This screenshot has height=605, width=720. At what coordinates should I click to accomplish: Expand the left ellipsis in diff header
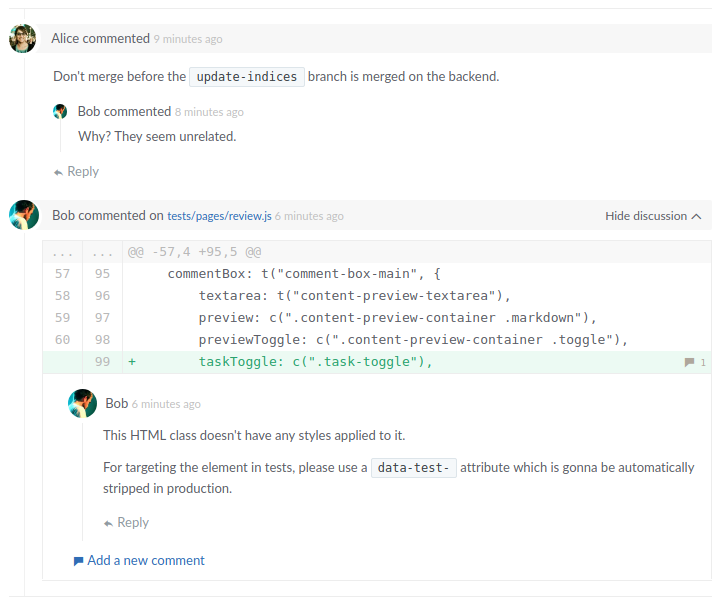[62, 252]
